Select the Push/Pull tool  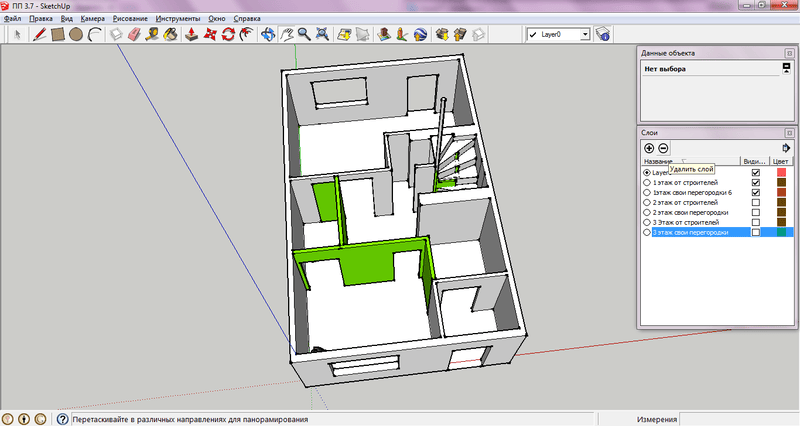pyautogui.click(x=191, y=34)
